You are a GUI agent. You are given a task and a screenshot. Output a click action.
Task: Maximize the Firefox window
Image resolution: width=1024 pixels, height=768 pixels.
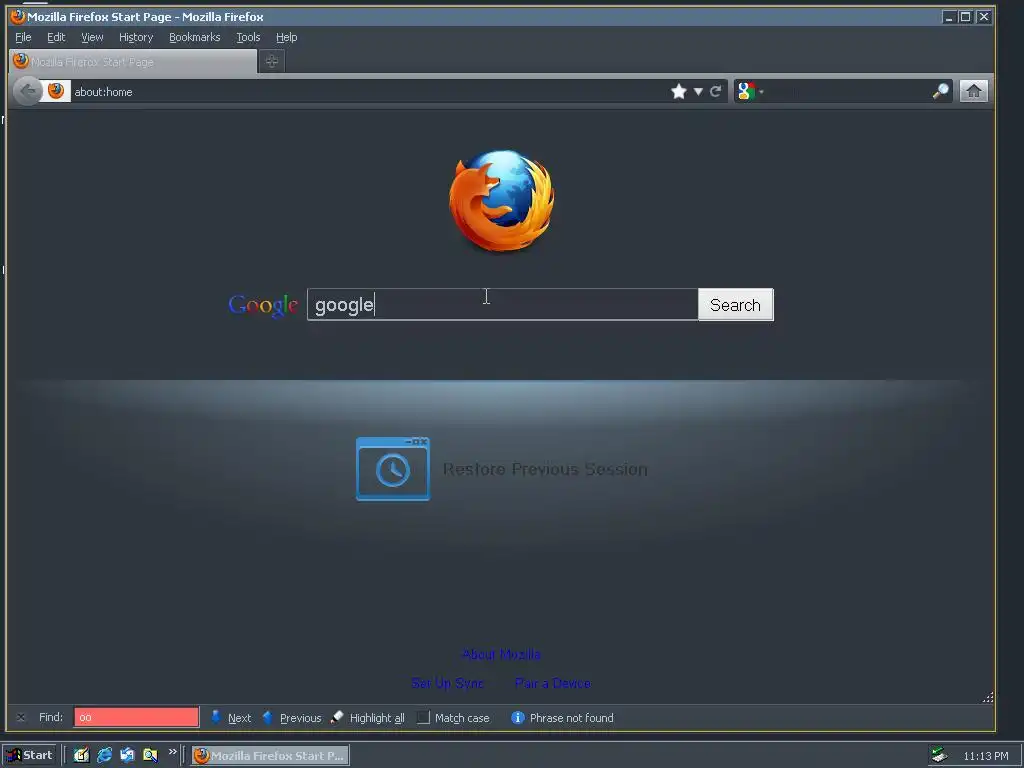965,16
